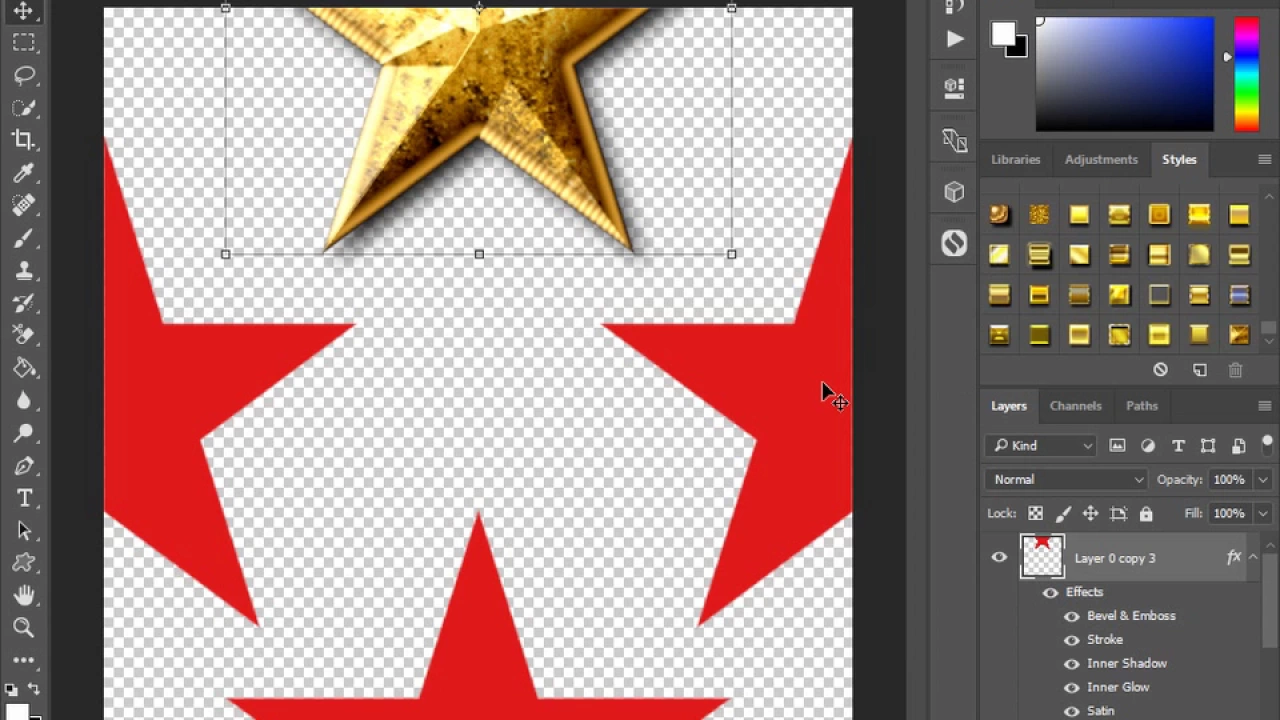The image size is (1280, 720).
Task: Filter layers by shape layers
Action: 1208,446
